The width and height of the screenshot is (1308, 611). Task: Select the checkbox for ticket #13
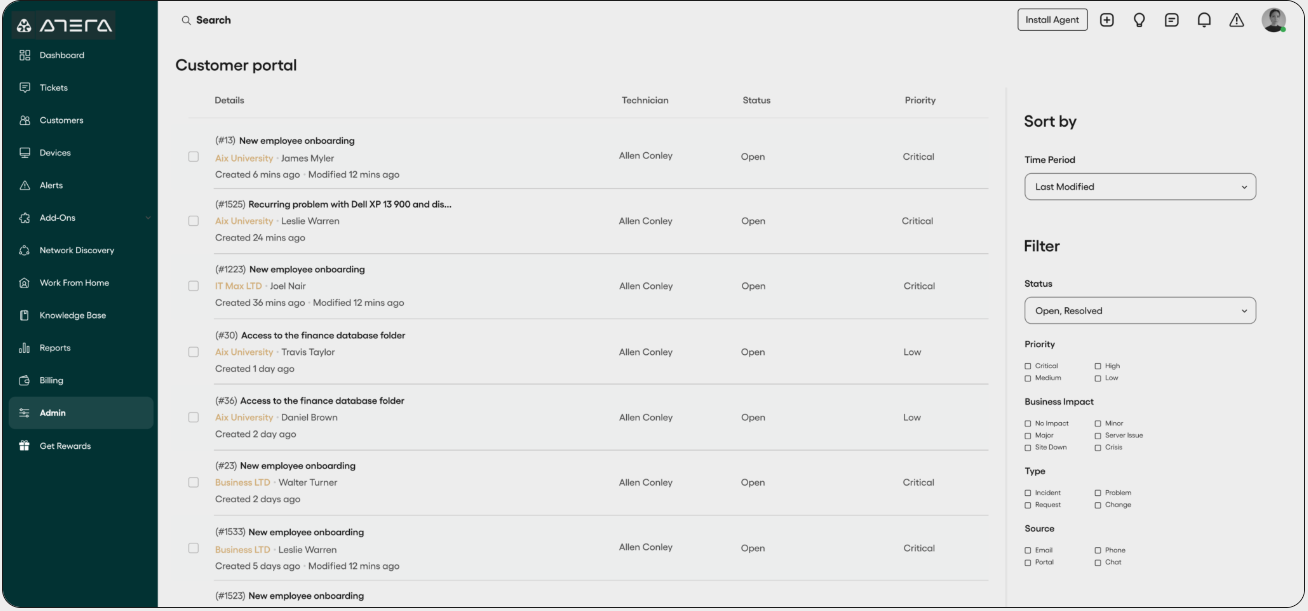pyautogui.click(x=194, y=157)
